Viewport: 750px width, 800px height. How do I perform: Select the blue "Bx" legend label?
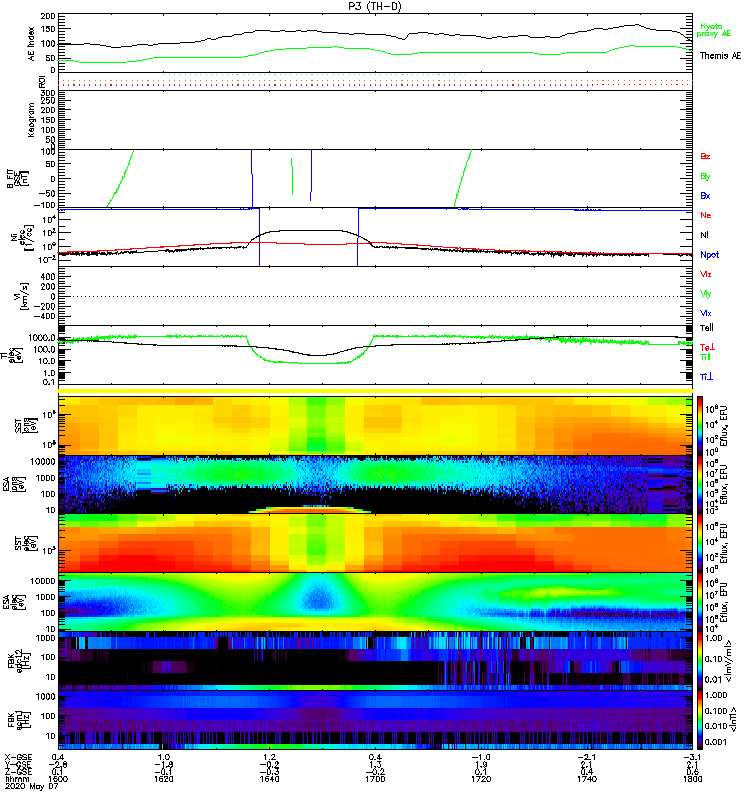tap(705, 196)
